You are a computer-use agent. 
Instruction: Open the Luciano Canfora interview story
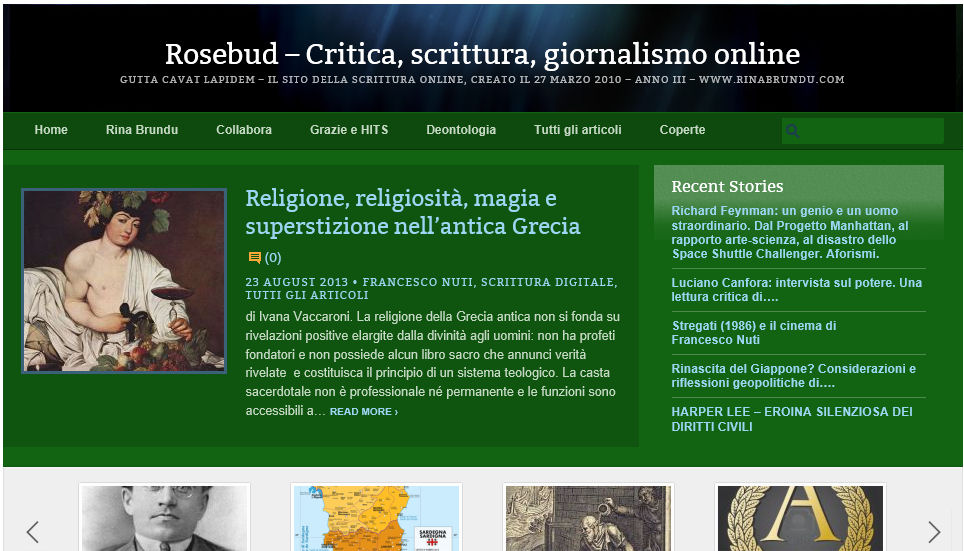pos(796,290)
